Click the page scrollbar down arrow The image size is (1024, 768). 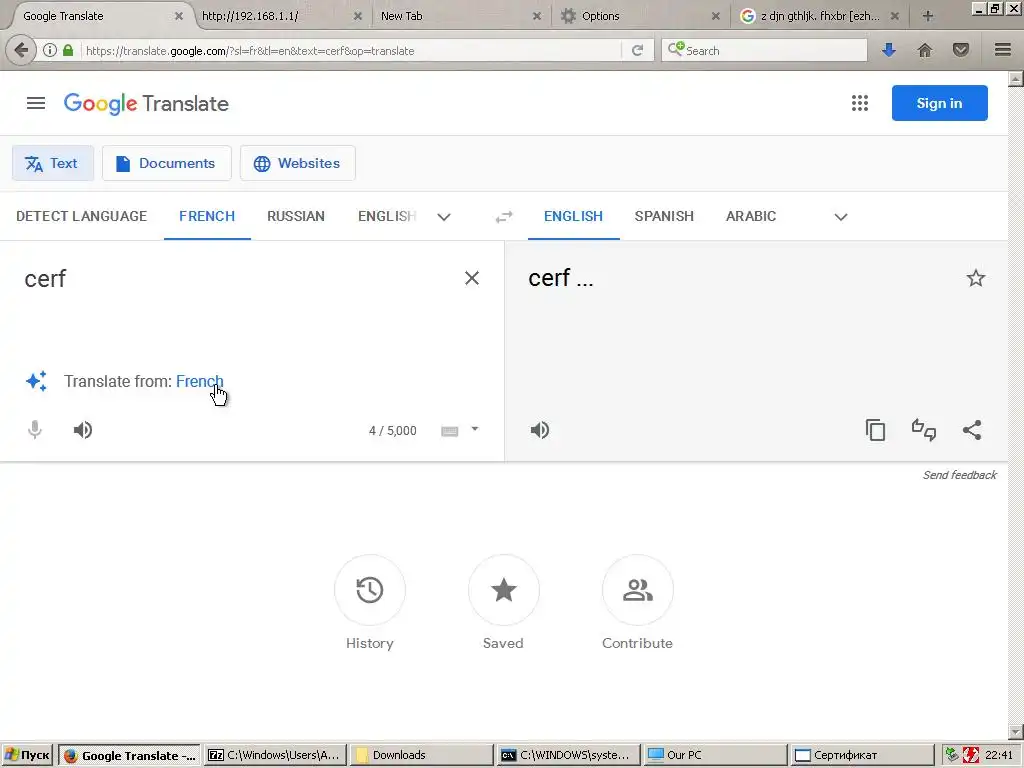1015,732
